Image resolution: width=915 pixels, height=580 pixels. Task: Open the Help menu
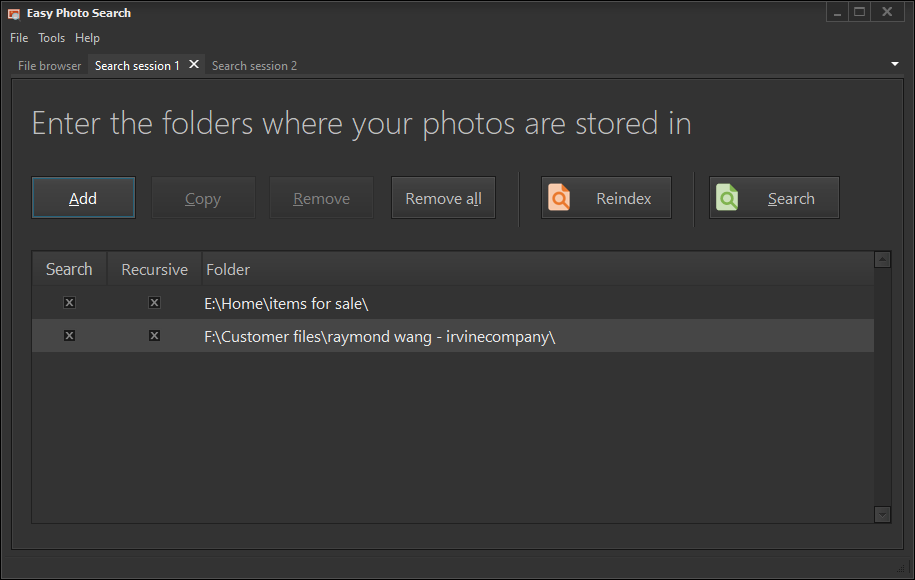click(x=87, y=38)
